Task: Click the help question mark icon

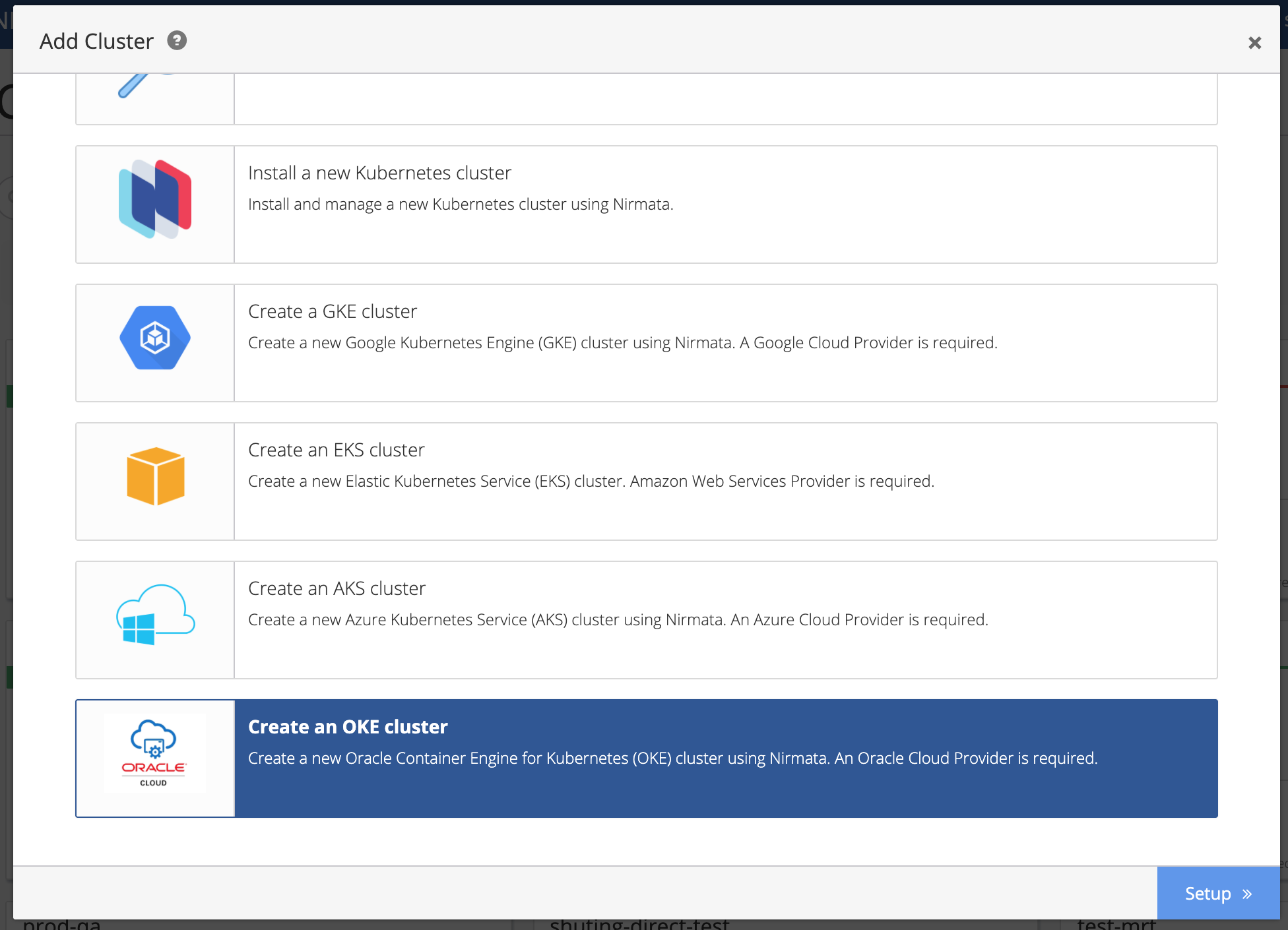Action: click(x=177, y=41)
